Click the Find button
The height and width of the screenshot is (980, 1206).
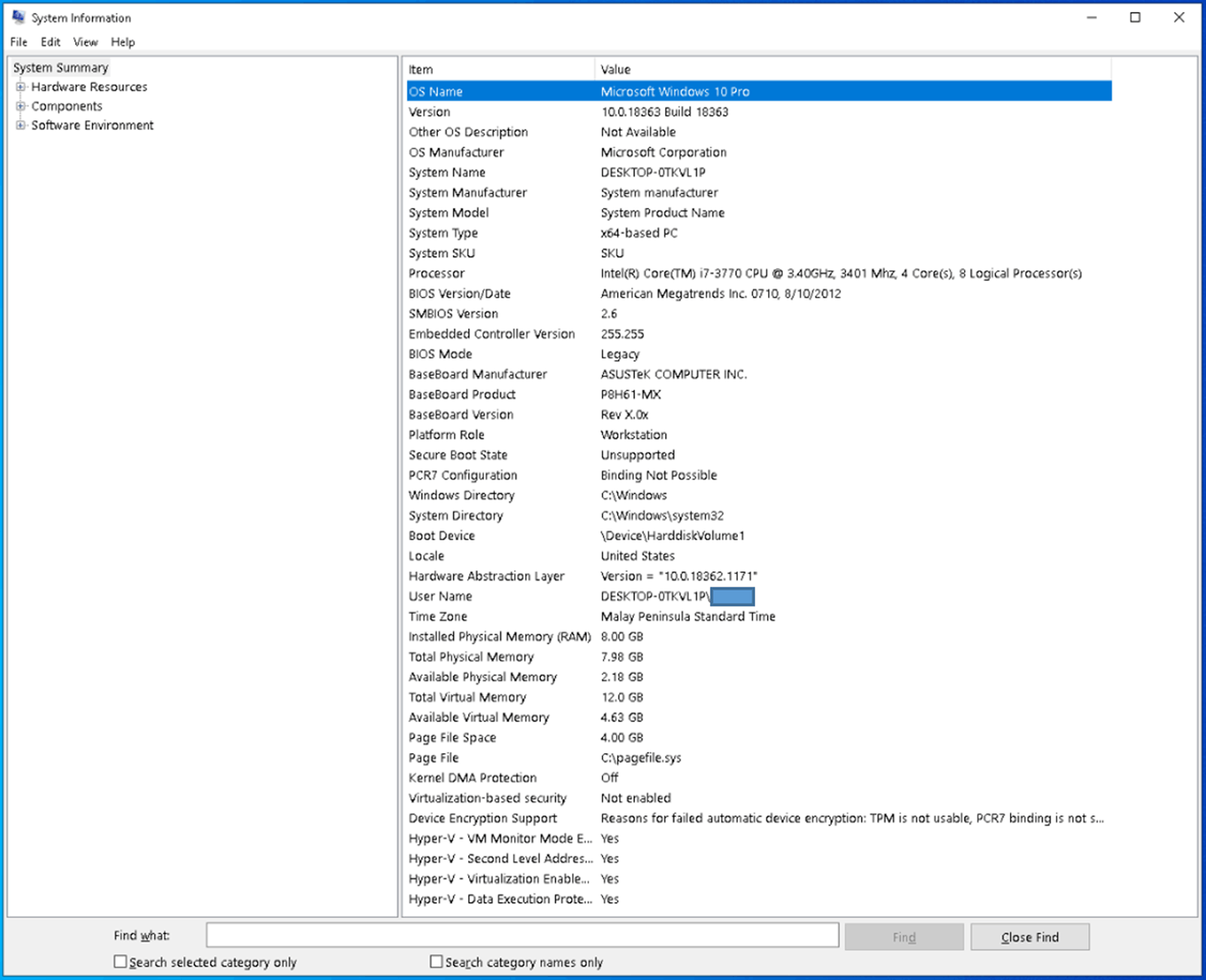(x=904, y=937)
